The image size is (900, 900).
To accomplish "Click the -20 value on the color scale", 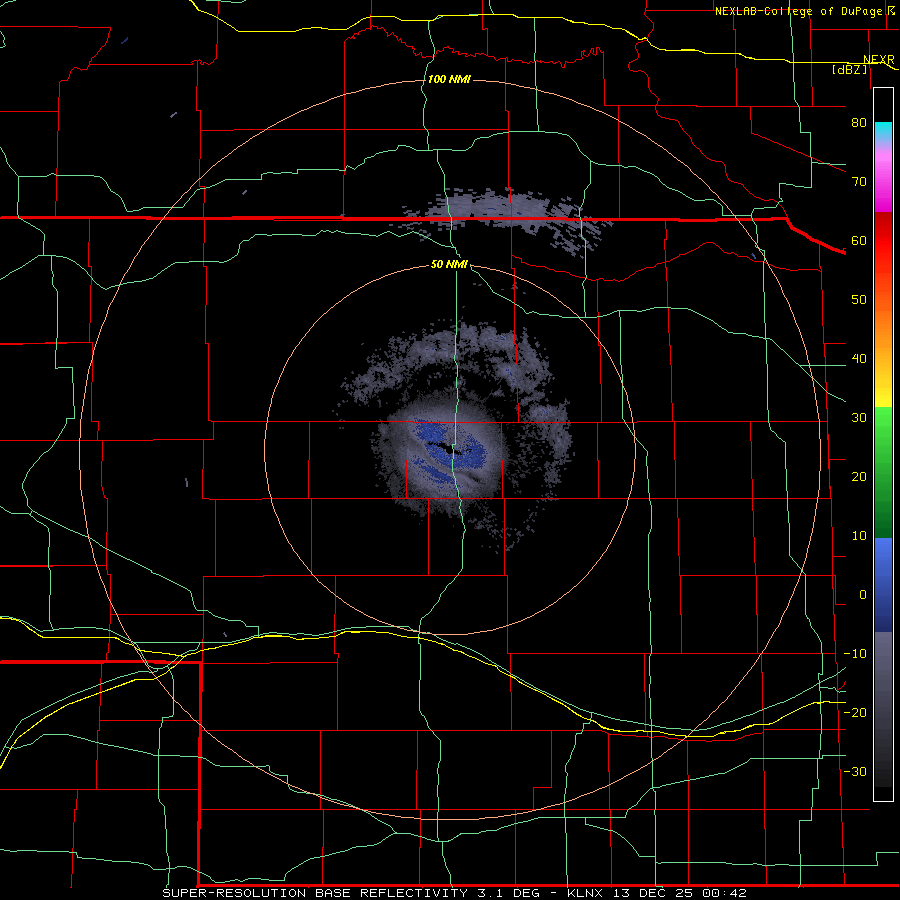I will click(x=855, y=712).
